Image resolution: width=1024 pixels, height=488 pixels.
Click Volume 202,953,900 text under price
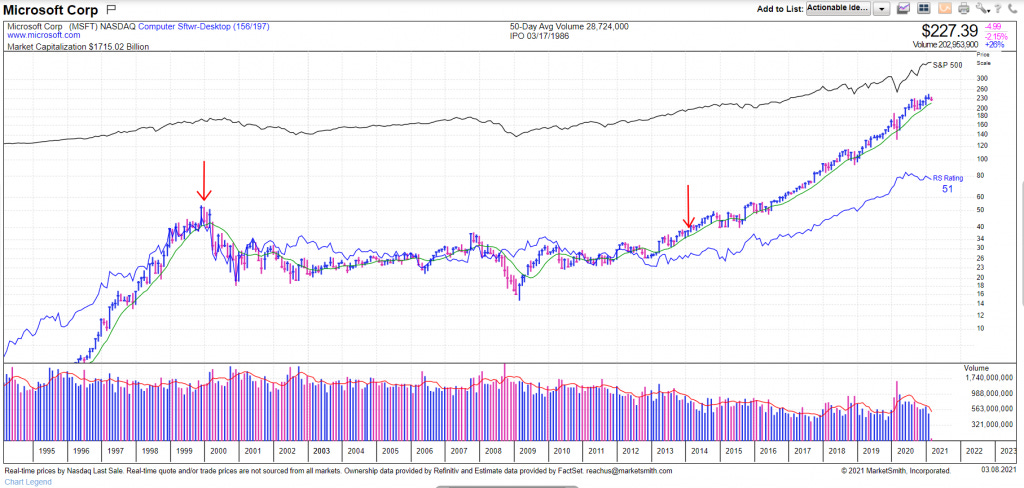click(x=946, y=44)
